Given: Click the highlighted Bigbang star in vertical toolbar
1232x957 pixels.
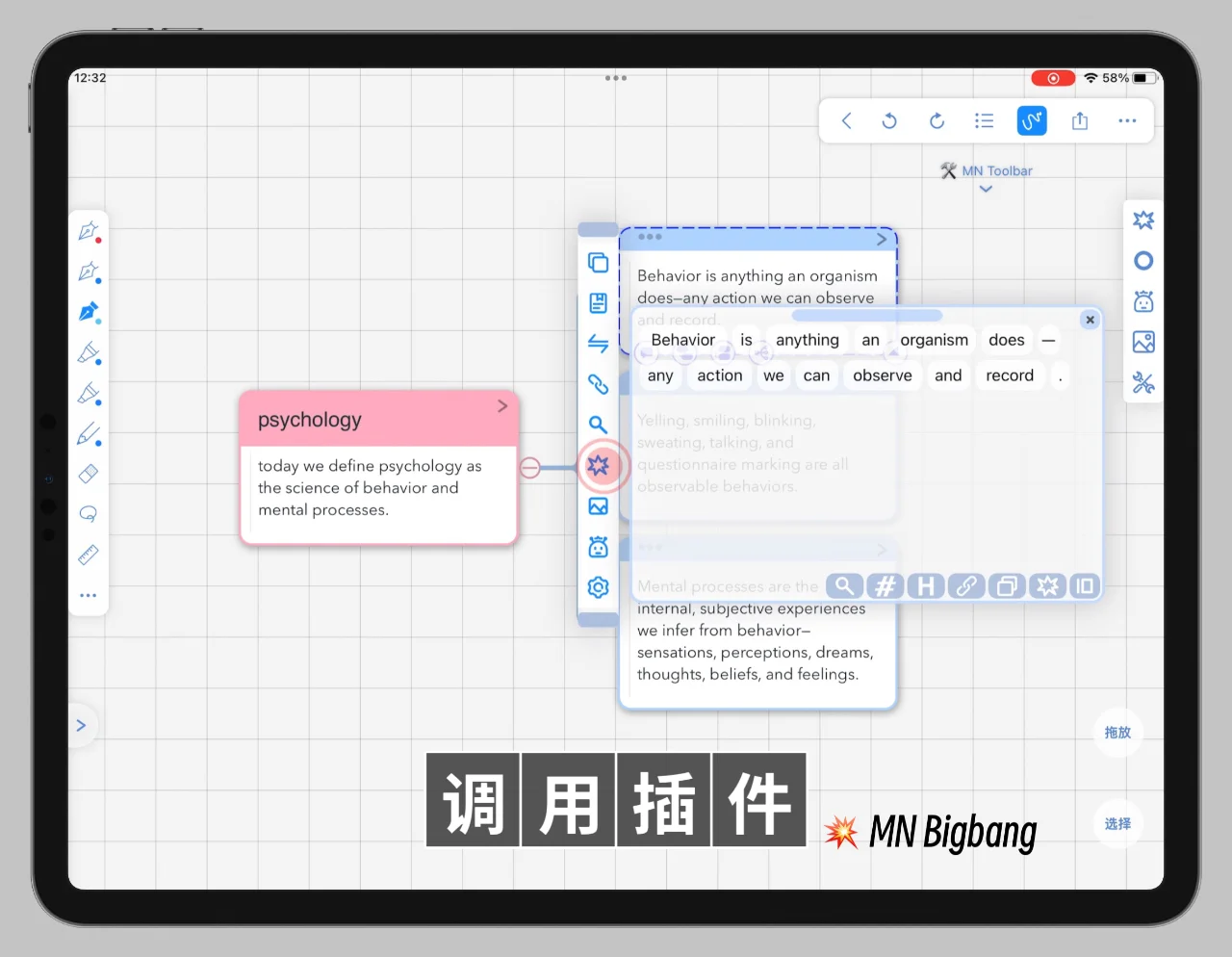Looking at the screenshot, I should tap(599, 466).
